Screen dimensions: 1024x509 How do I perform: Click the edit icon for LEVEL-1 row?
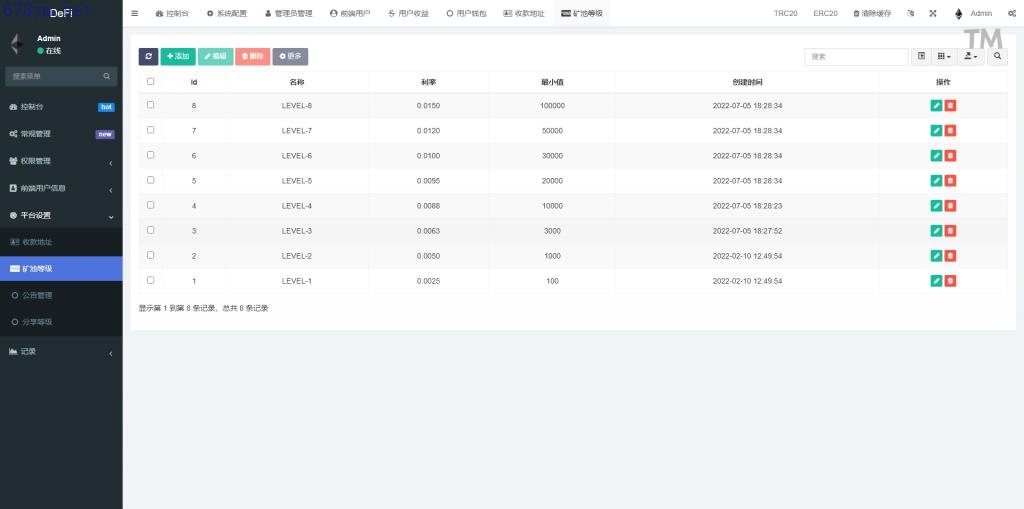(x=936, y=280)
